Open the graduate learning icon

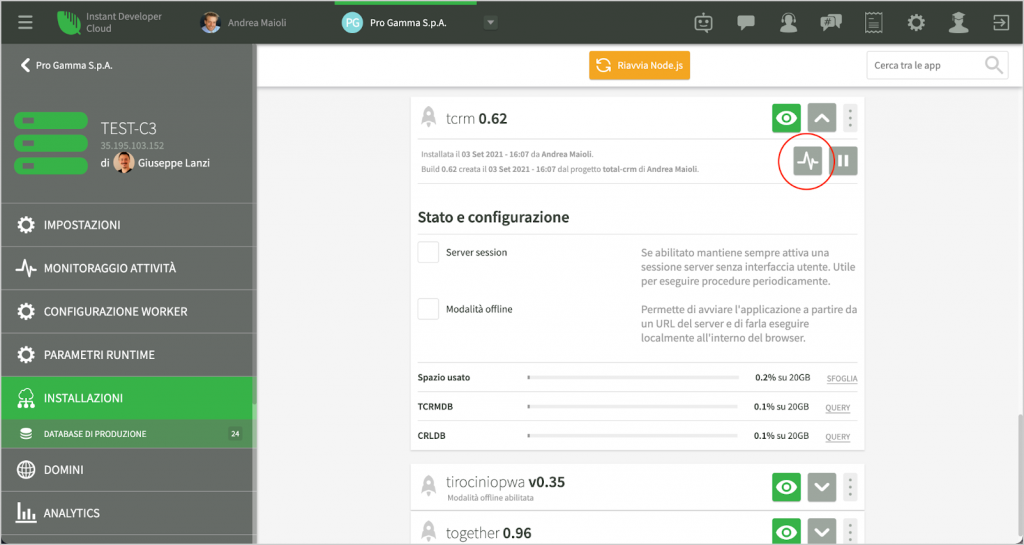tap(959, 23)
